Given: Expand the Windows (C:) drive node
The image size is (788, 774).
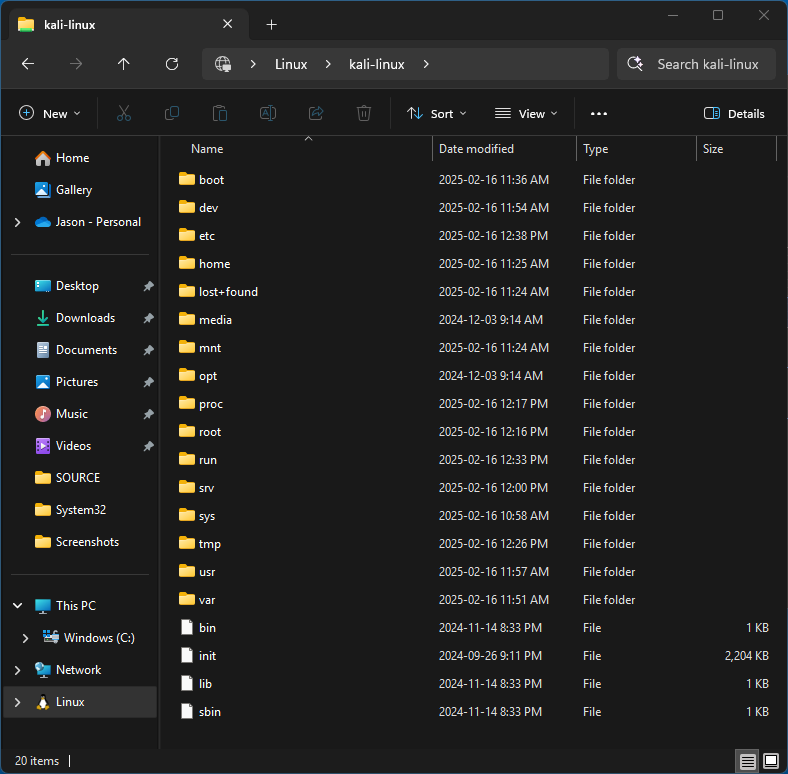Looking at the screenshot, I should coord(25,638).
